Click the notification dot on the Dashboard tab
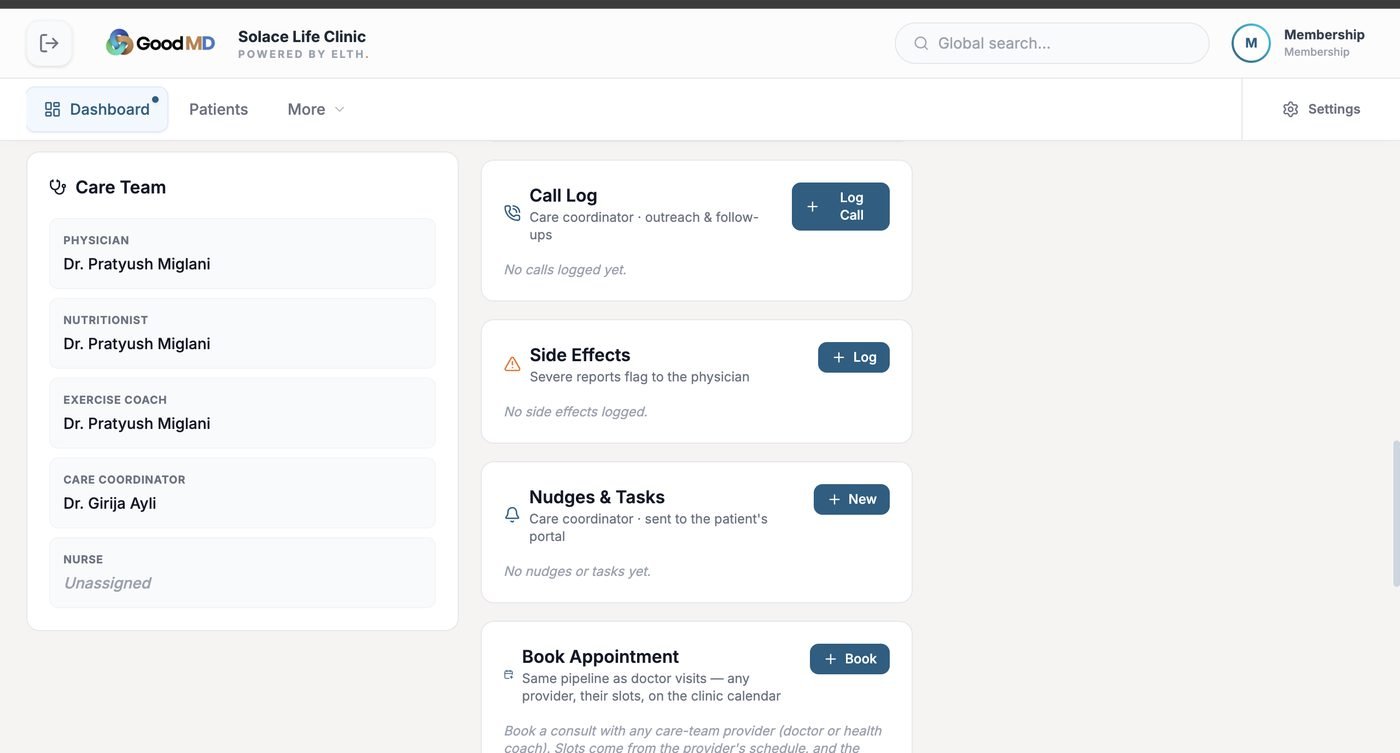Image resolution: width=1400 pixels, height=753 pixels. 155,99
